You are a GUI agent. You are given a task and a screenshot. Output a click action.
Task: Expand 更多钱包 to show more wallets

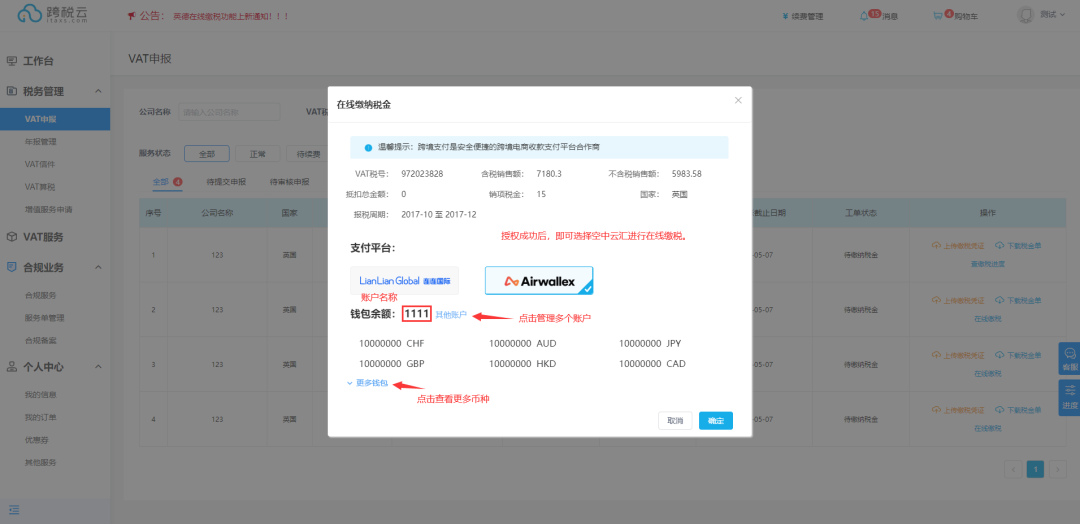367,383
